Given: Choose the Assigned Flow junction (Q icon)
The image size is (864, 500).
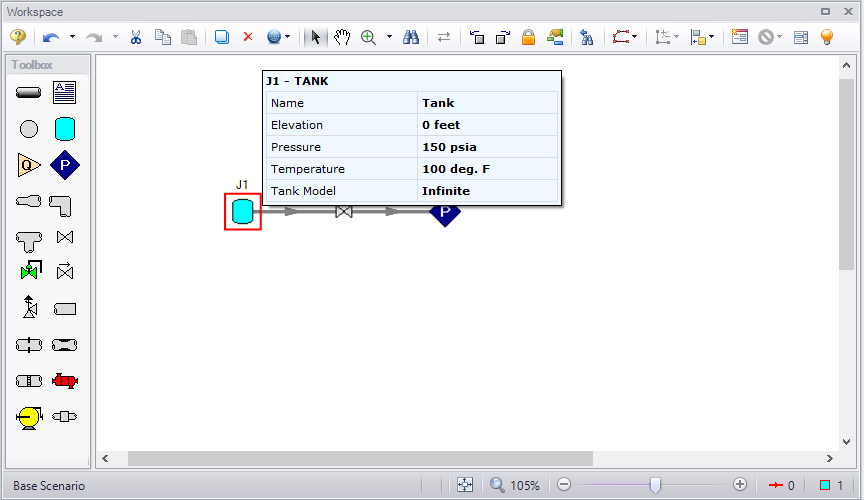Looking at the screenshot, I should click(29, 165).
